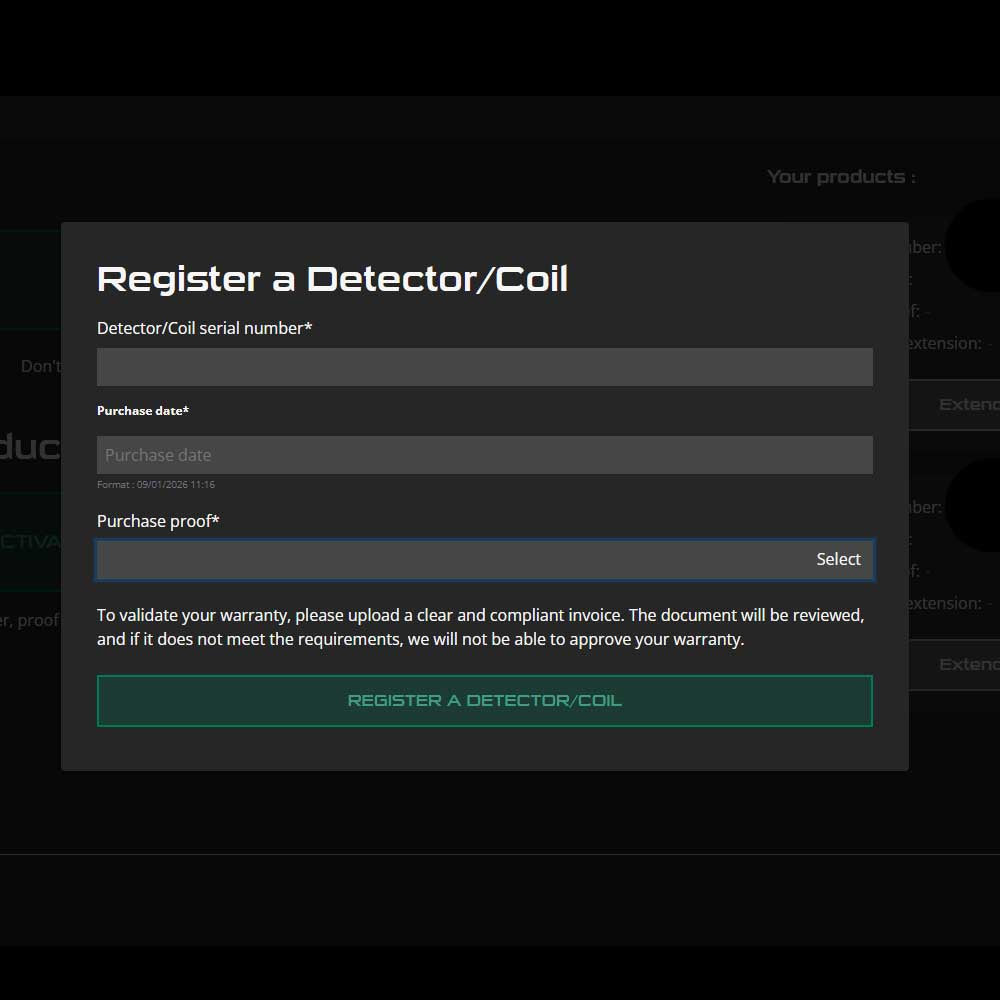1000x1000 pixels.
Task: Click the "Register a Detector/Coil" dialog heading
Action: coord(332,279)
